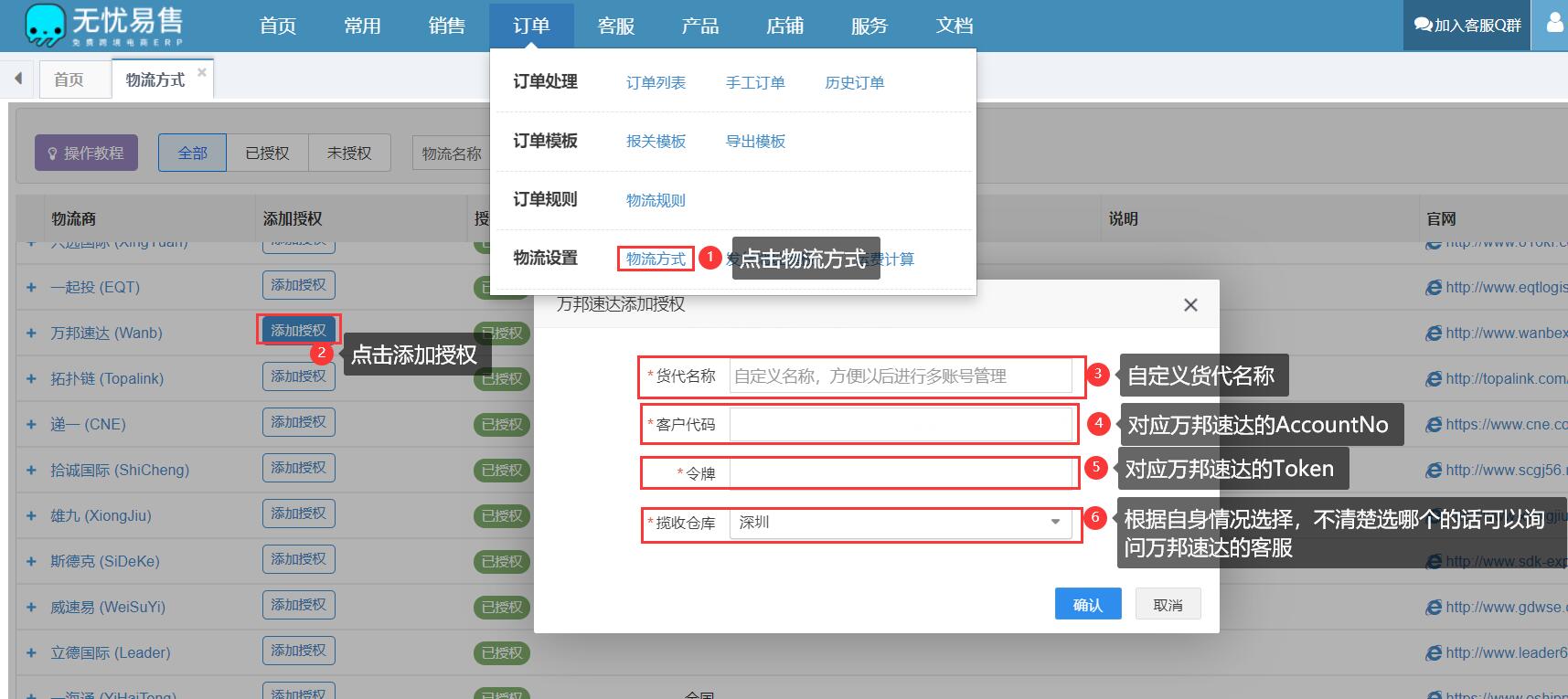Click the IE icon for the wanbex link
Screen dimensions: 1568x699
click(x=1434, y=333)
